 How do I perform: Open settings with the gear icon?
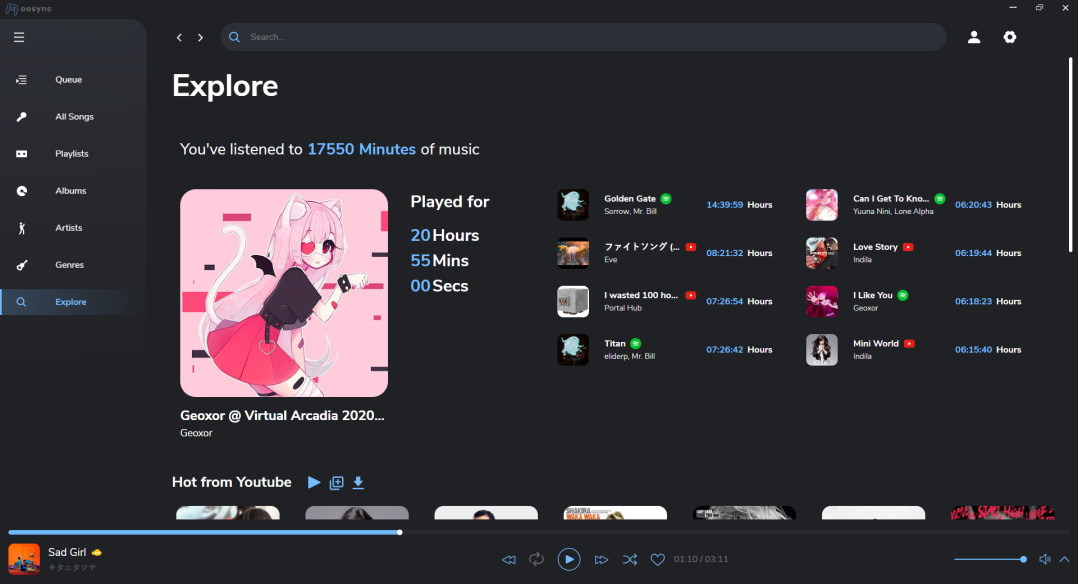(x=1009, y=37)
